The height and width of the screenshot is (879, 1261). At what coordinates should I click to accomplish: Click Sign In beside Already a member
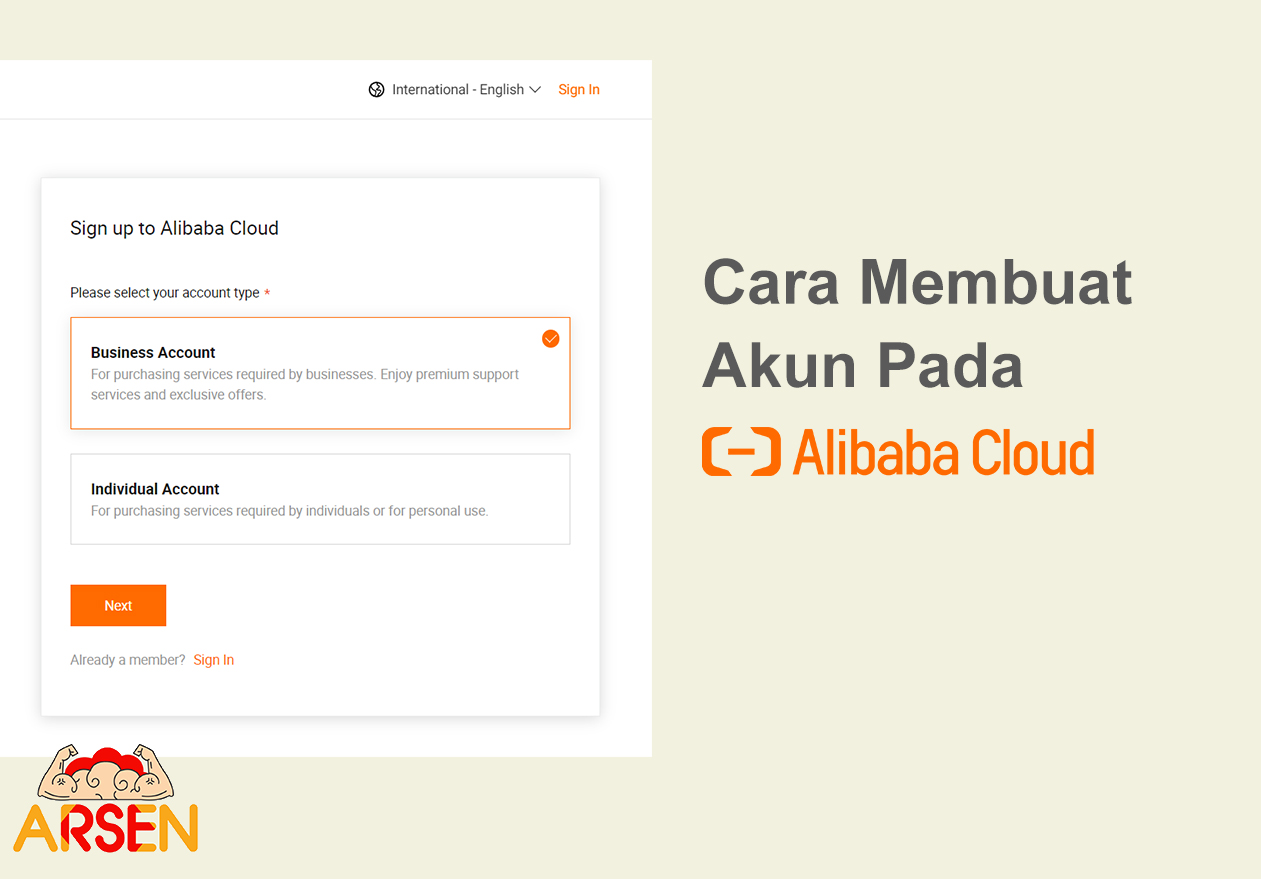pyautogui.click(x=214, y=660)
